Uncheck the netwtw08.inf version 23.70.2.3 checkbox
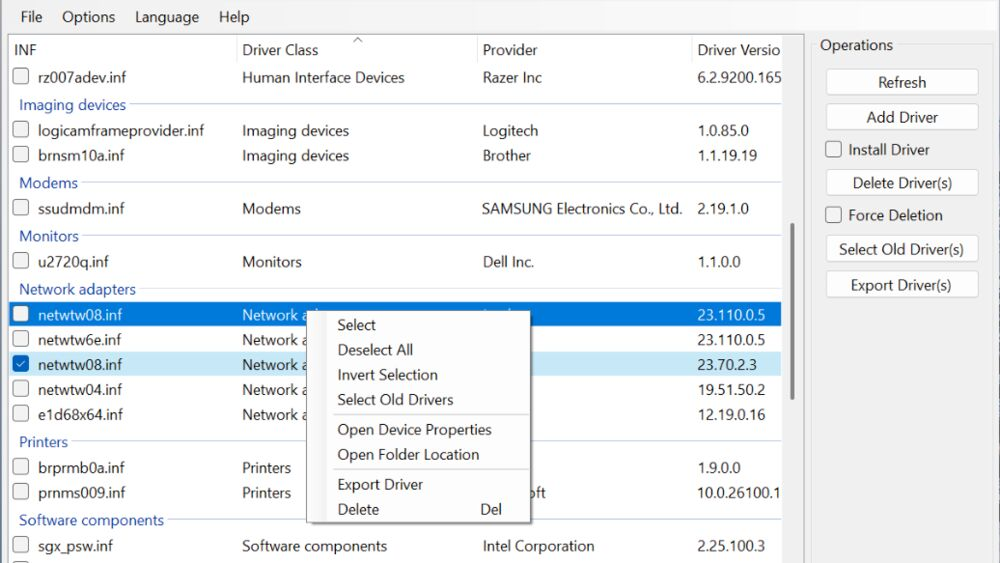Image resolution: width=1000 pixels, height=563 pixels. pos(21,363)
